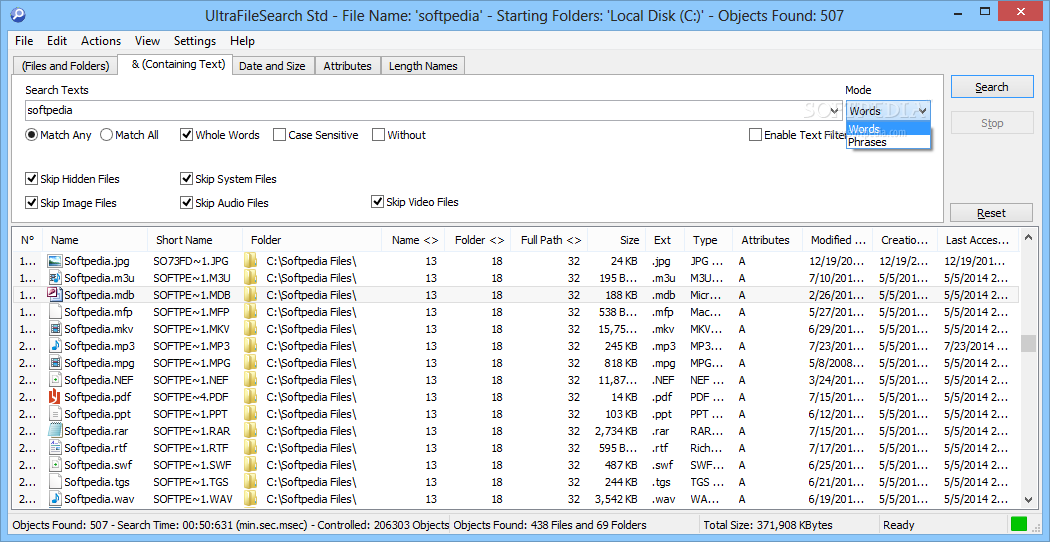
Task: Click the Softpedia.m3u file icon
Action: [55, 277]
